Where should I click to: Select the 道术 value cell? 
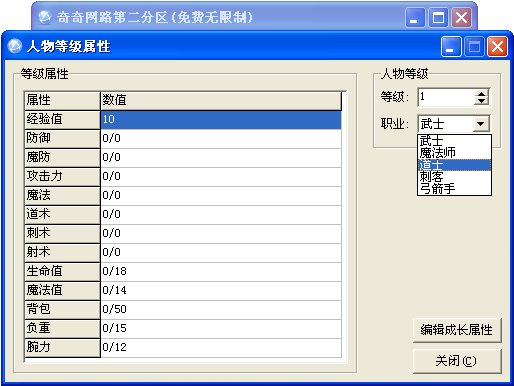(221, 214)
